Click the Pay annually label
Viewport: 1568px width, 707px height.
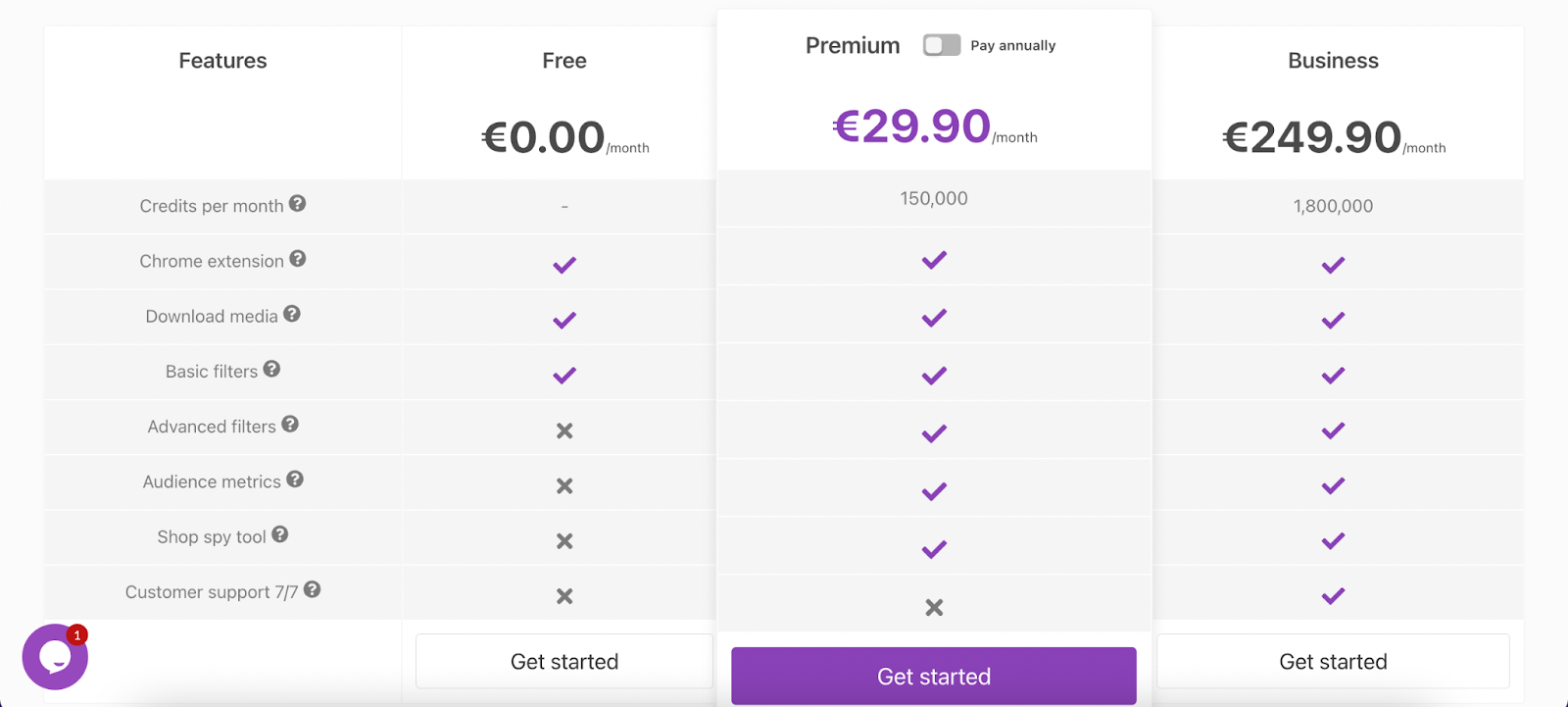[x=1013, y=46]
